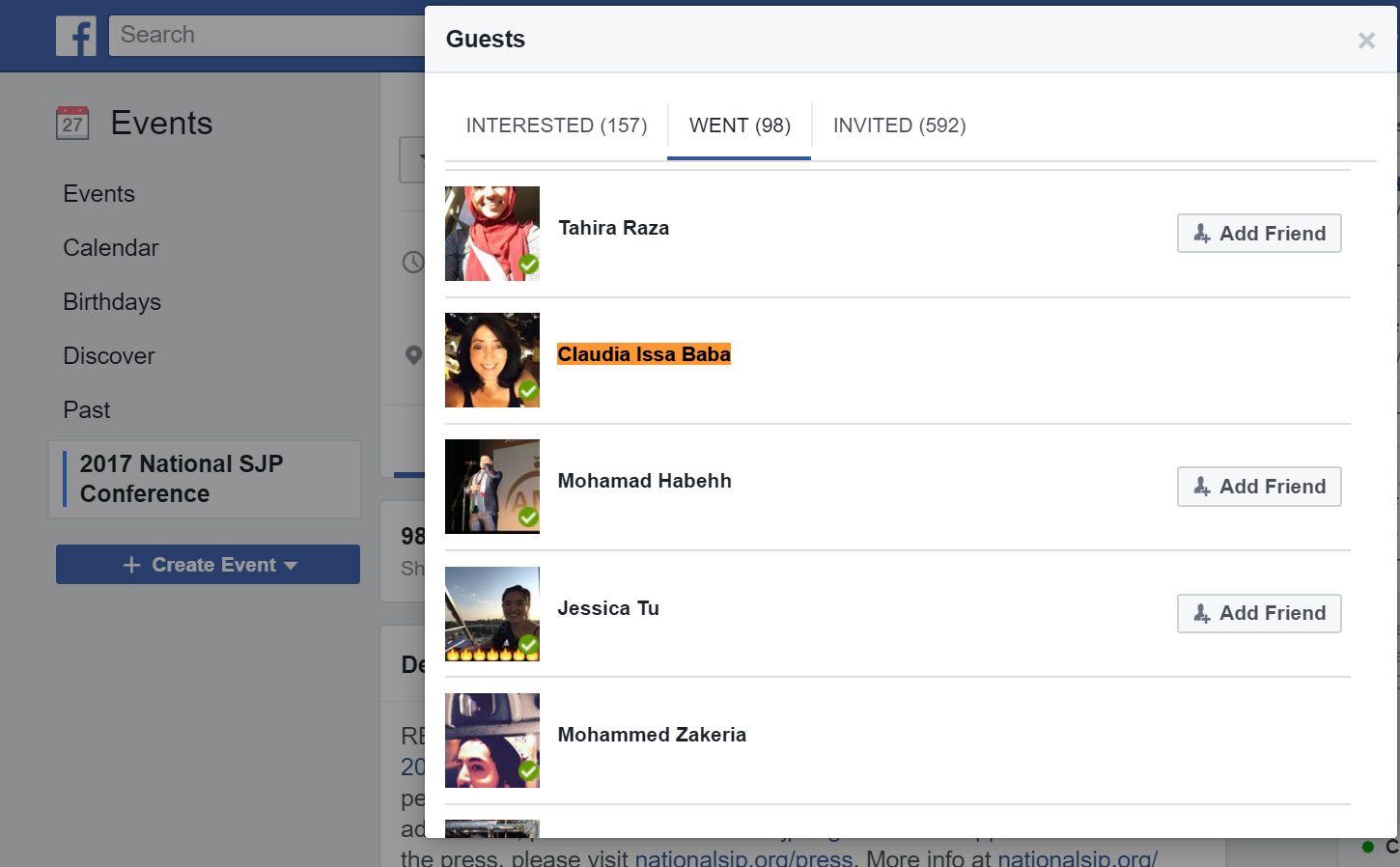Click Jessica Tu's profile thumbnail
Viewport: 1400px width, 867px height.
[x=491, y=613]
